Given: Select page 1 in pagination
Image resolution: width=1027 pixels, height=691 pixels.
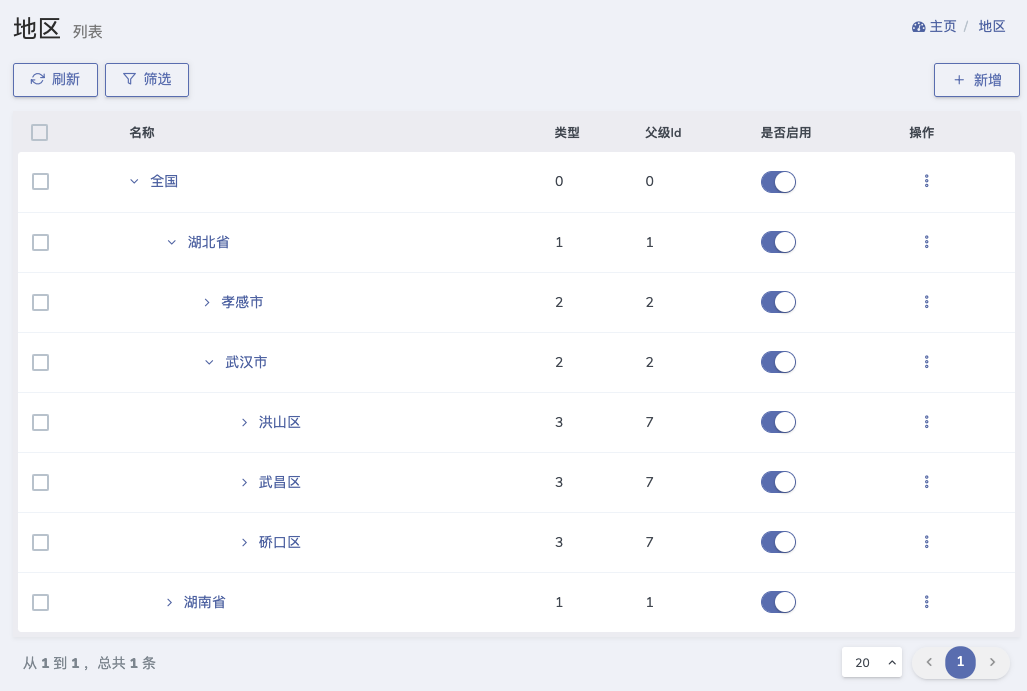Looking at the screenshot, I should coord(960,662).
